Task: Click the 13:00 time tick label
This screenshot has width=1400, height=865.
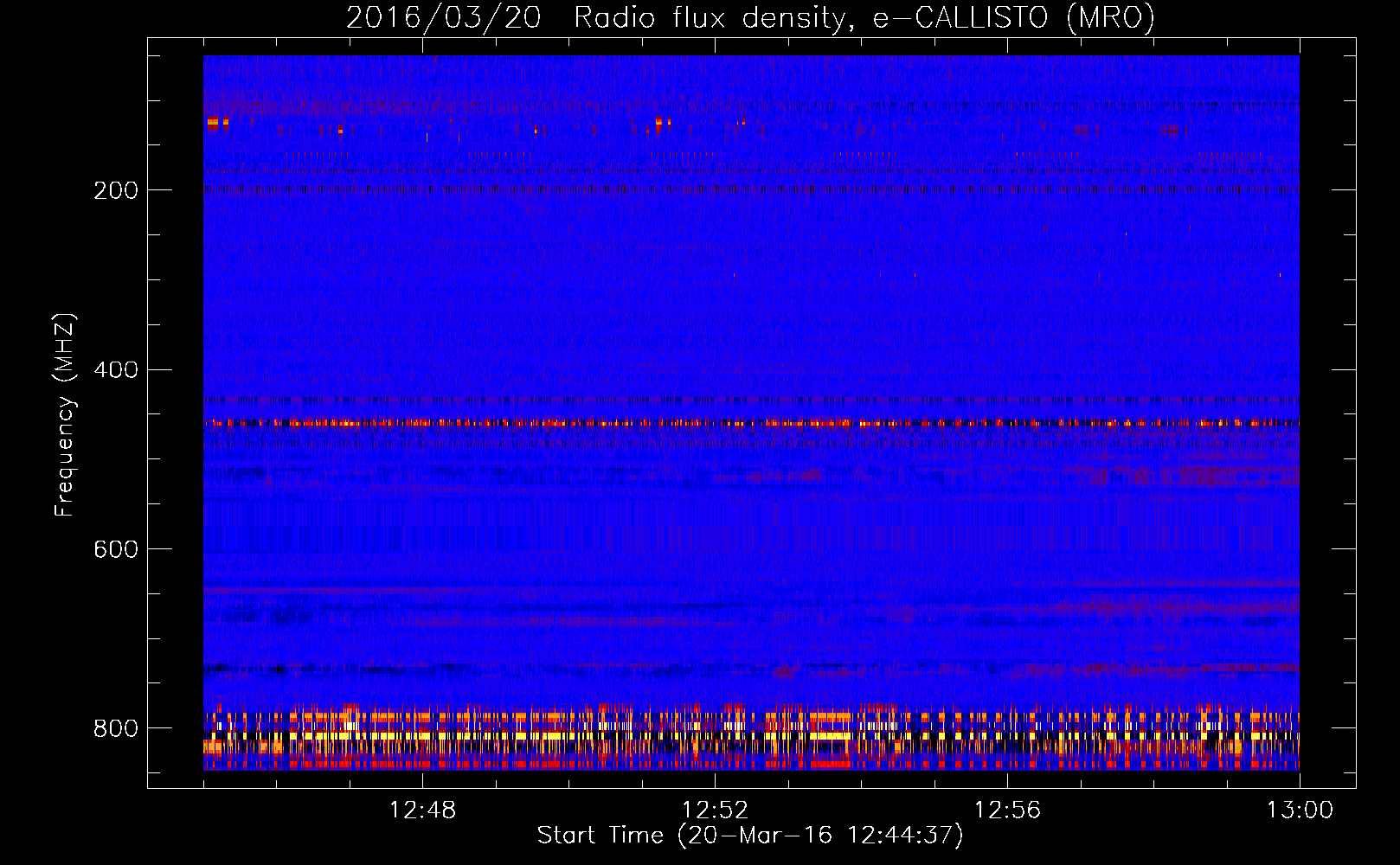Action: pyautogui.click(x=1300, y=811)
